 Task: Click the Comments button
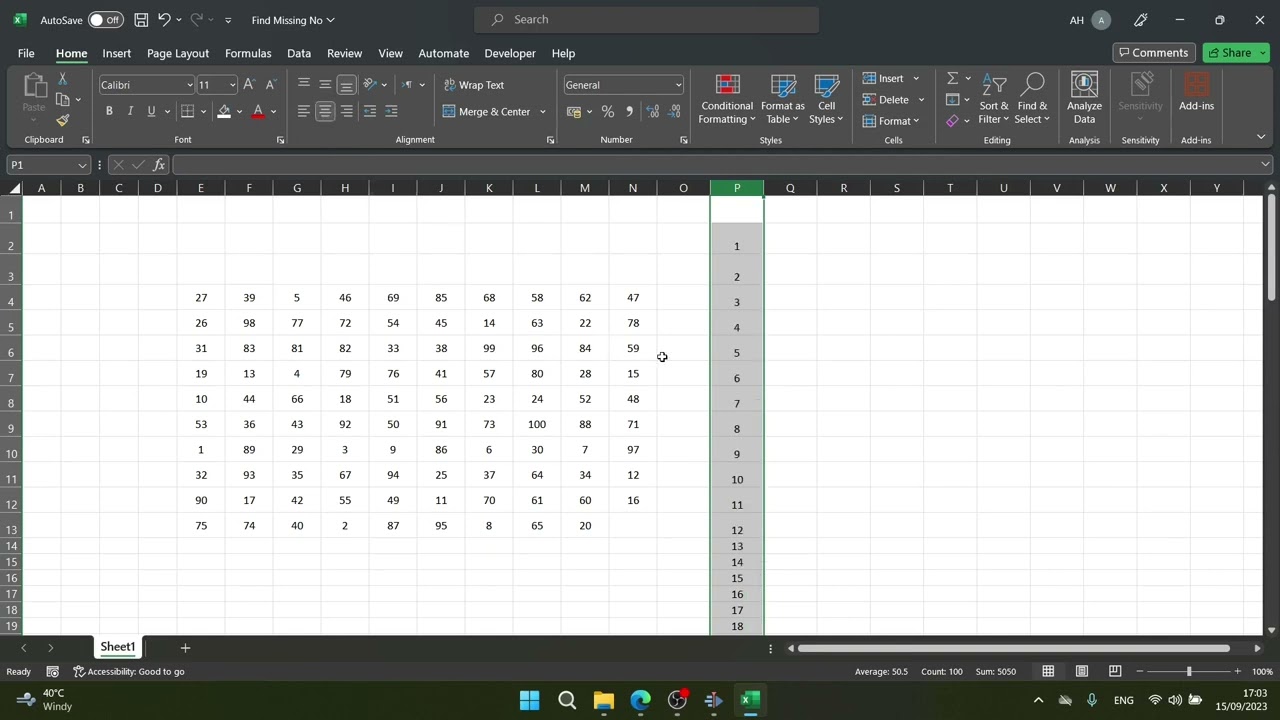1154,53
